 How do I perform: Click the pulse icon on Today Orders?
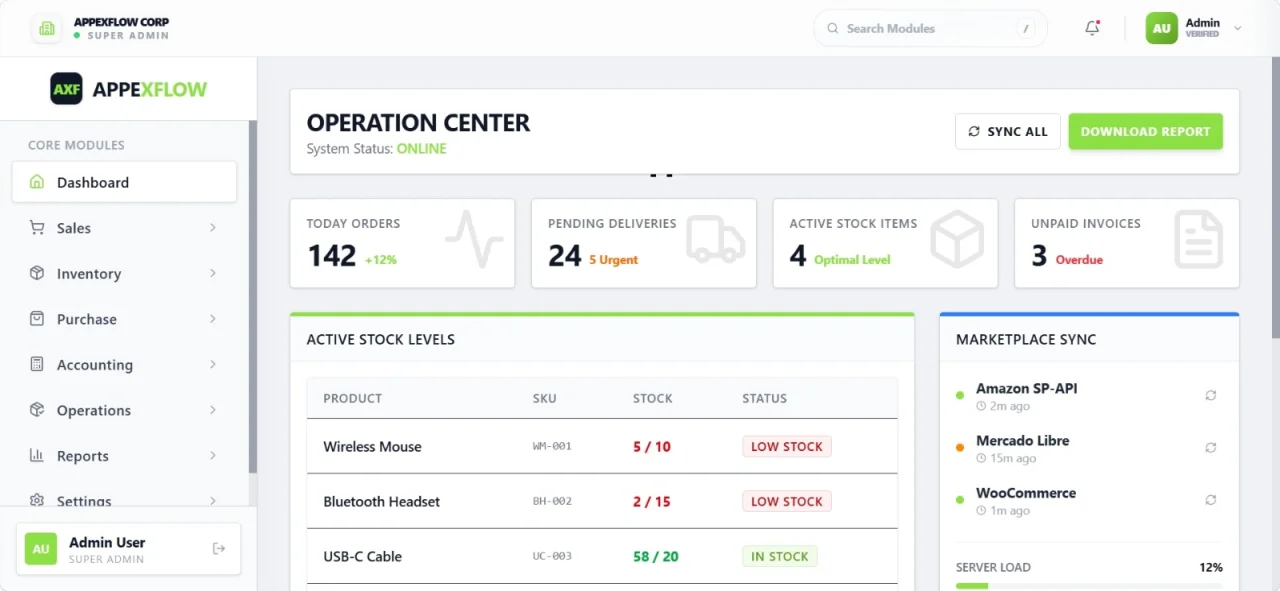click(474, 239)
